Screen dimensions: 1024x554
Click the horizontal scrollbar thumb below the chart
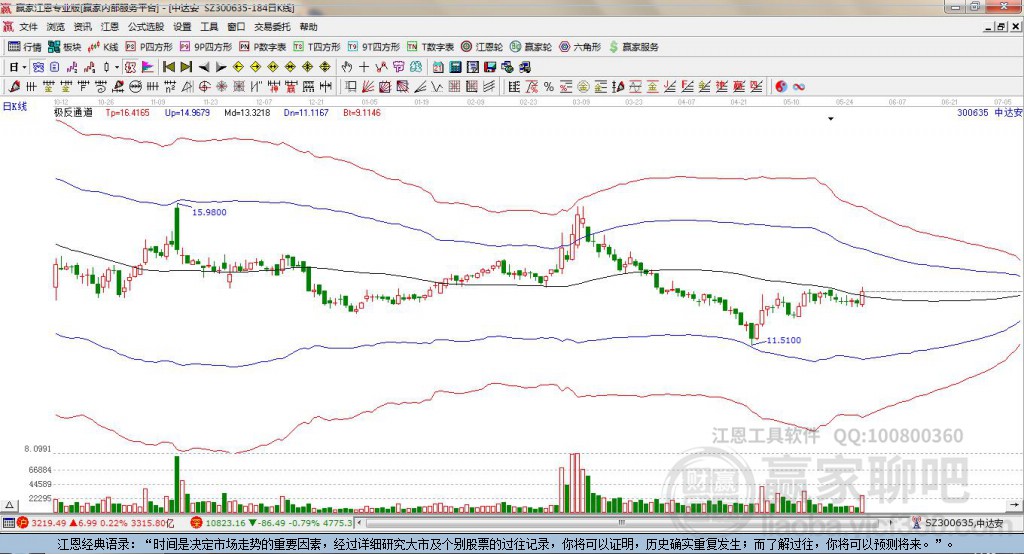tap(622, 523)
